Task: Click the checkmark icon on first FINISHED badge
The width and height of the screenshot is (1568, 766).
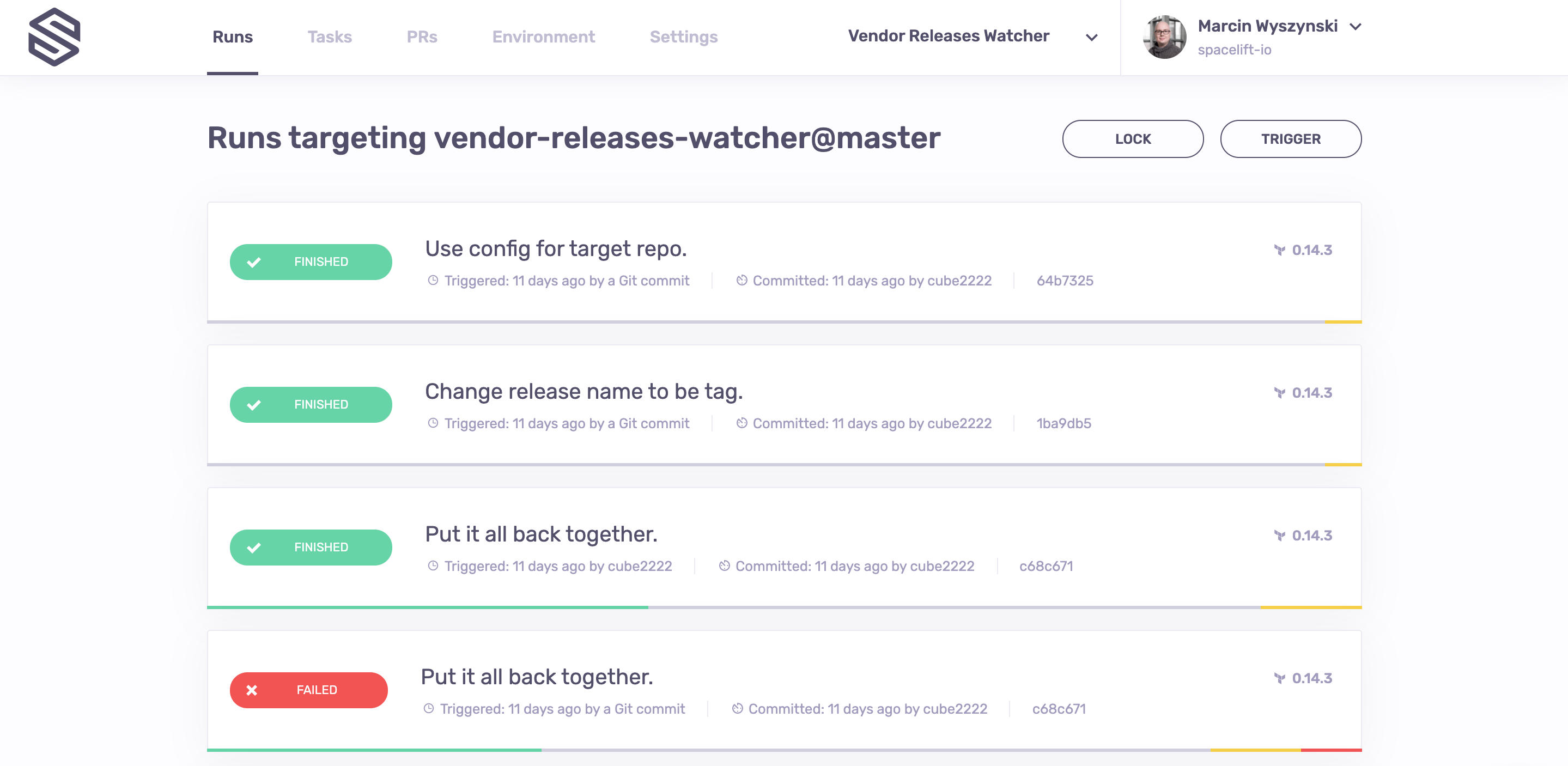Action: (x=254, y=263)
